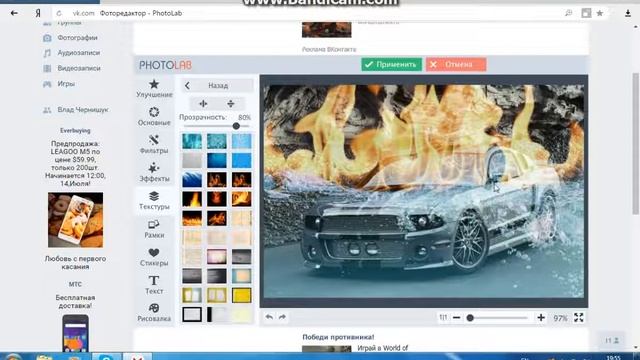Viewport: 640px width, 360px height.
Task: Click the phone advertisement image
Action: pyautogui.click(x=76, y=220)
